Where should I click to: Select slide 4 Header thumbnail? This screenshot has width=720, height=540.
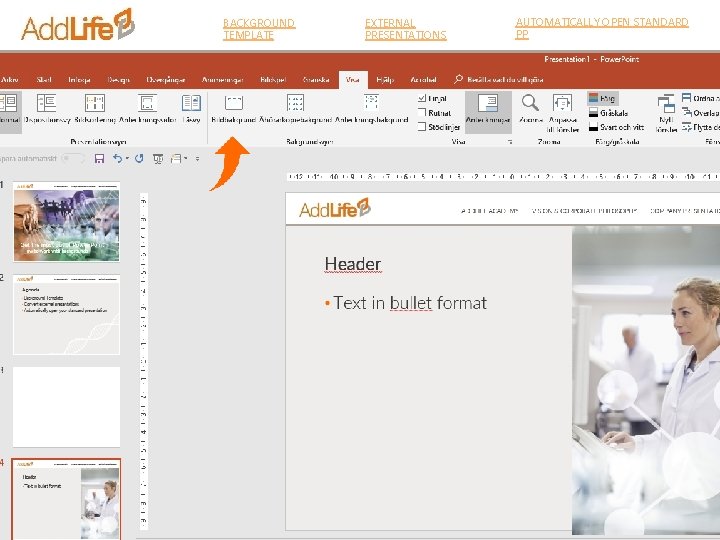tap(67, 499)
